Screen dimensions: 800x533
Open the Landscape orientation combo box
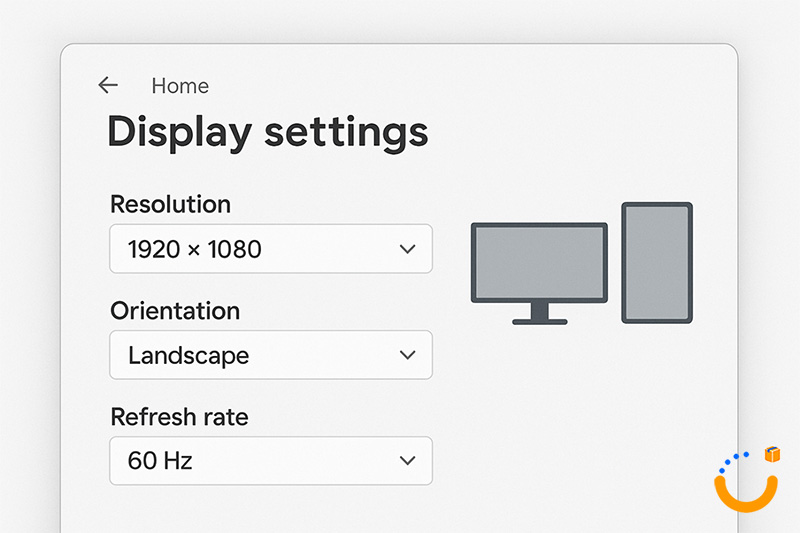pyautogui.click(x=270, y=355)
